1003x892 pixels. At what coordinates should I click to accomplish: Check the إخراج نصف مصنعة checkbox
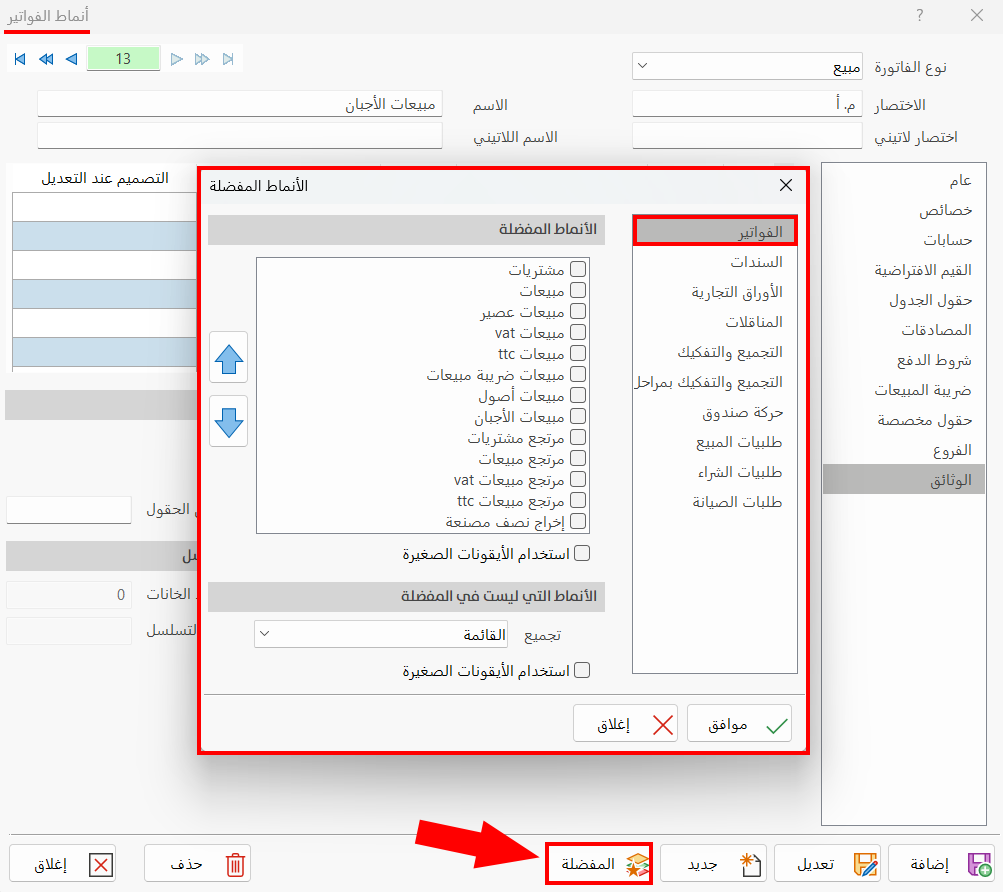pos(578,522)
